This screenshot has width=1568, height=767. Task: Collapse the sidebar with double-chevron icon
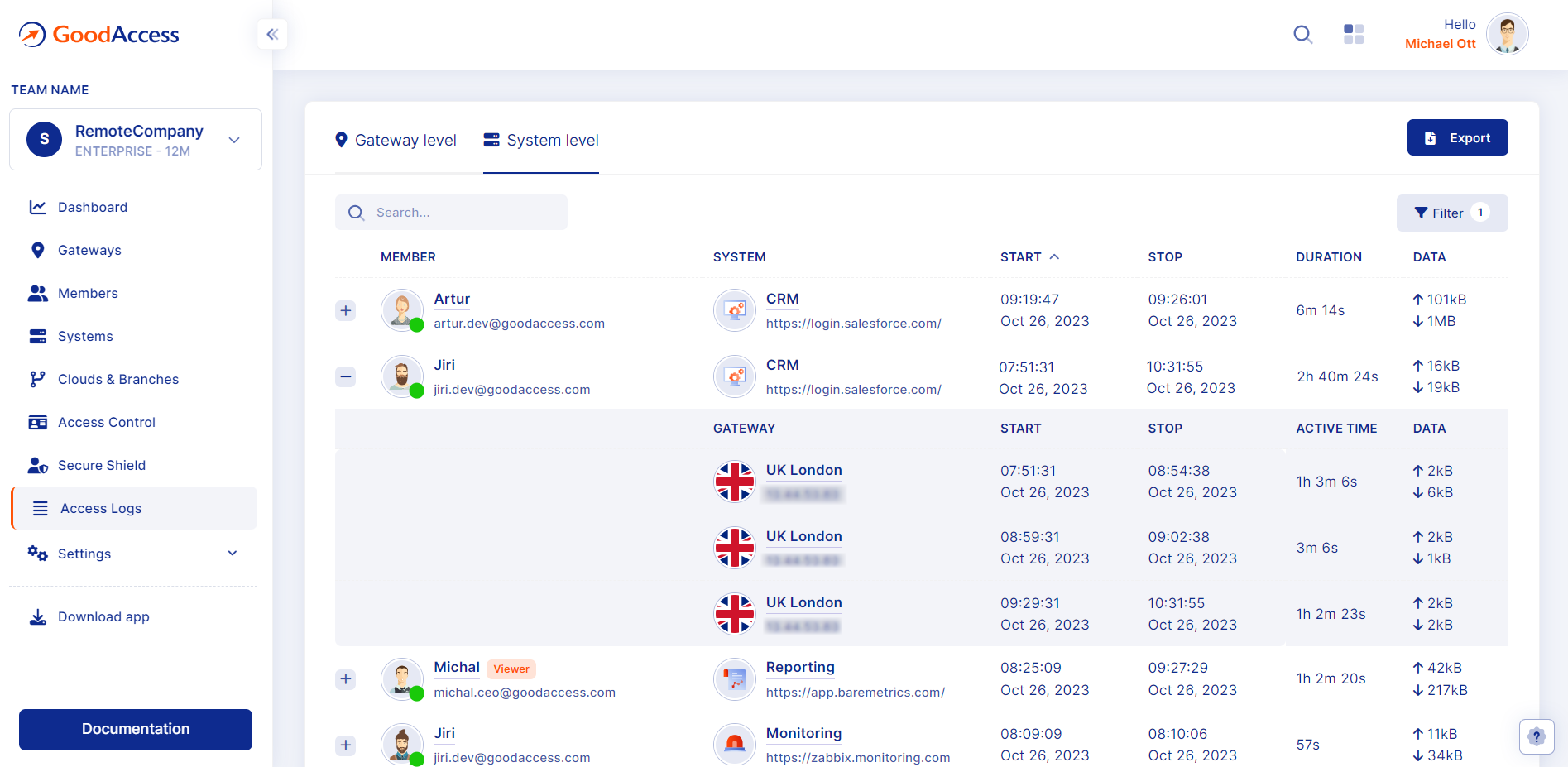(x=272, y=34)
